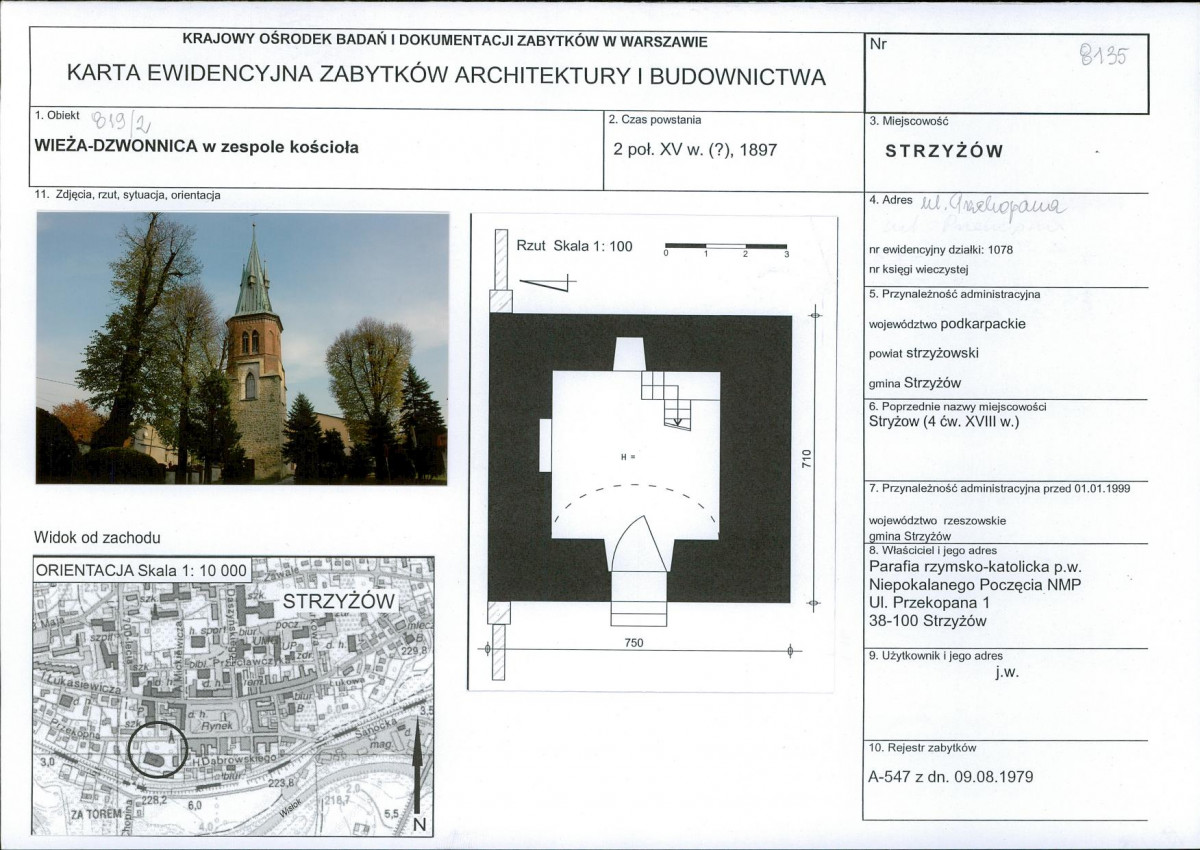Select the '5. Przynależność administracyjna' heading
Viewport: 1200px width, 850px height.
[955, 294]
